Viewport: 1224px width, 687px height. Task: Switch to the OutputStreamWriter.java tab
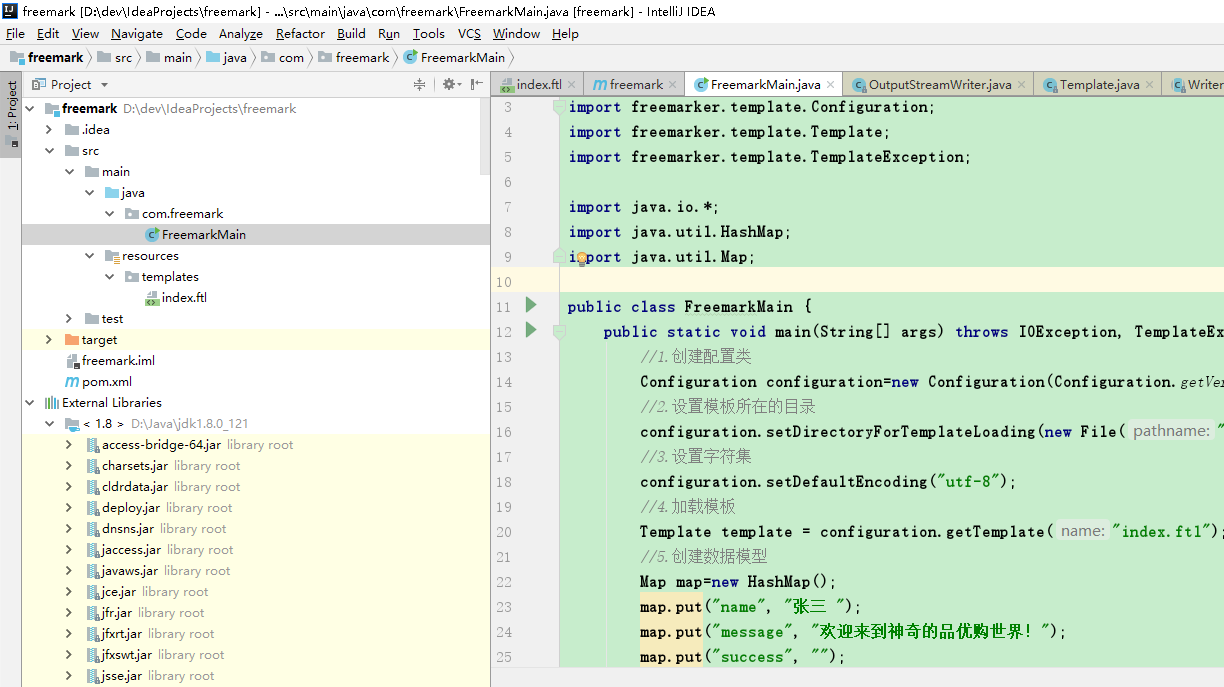point(940,85)
